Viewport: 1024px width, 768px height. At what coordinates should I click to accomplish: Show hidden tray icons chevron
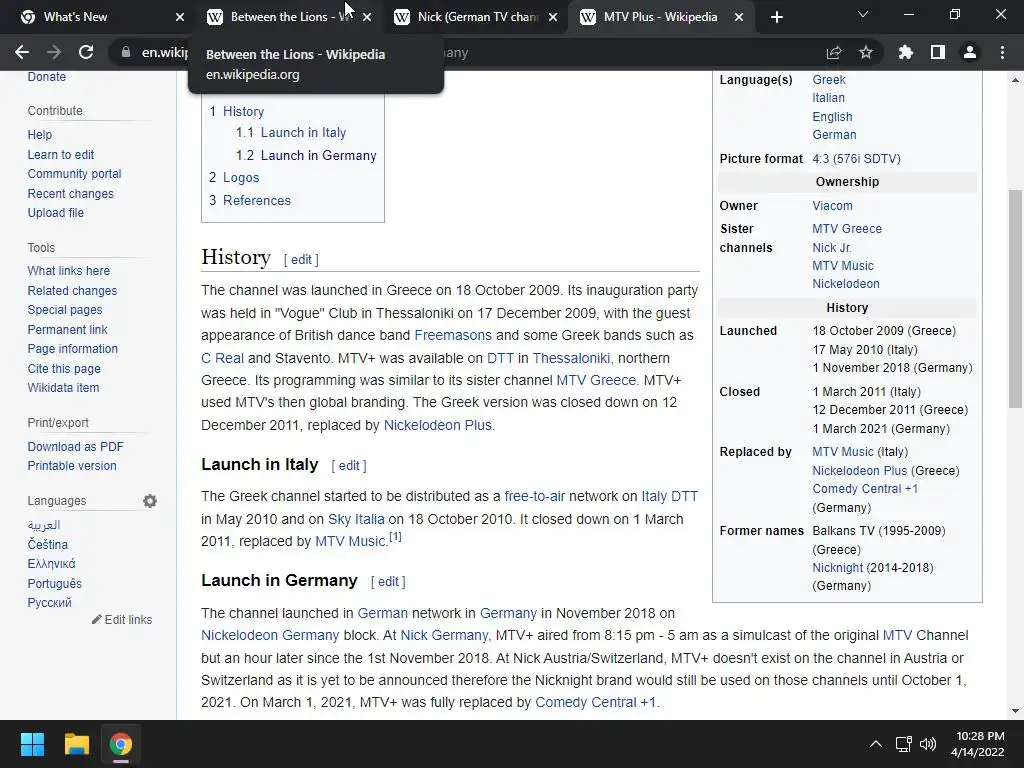tap(876, 744)
